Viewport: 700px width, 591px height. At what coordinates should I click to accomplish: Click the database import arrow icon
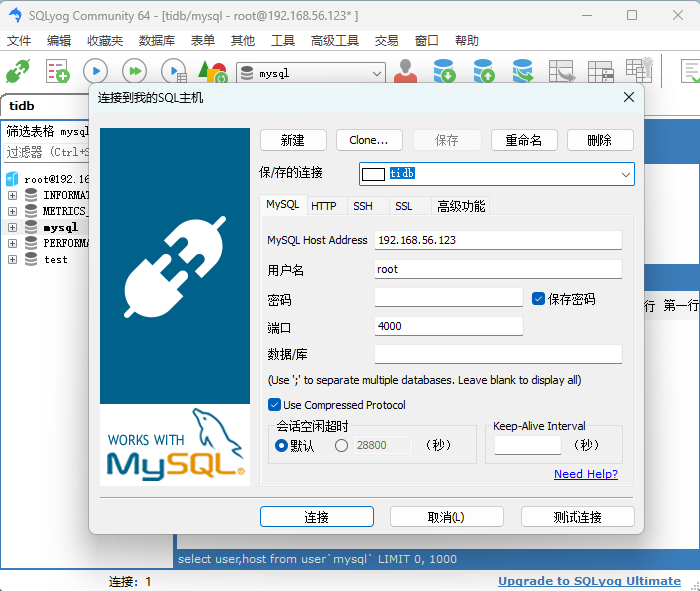click(444, 72)
